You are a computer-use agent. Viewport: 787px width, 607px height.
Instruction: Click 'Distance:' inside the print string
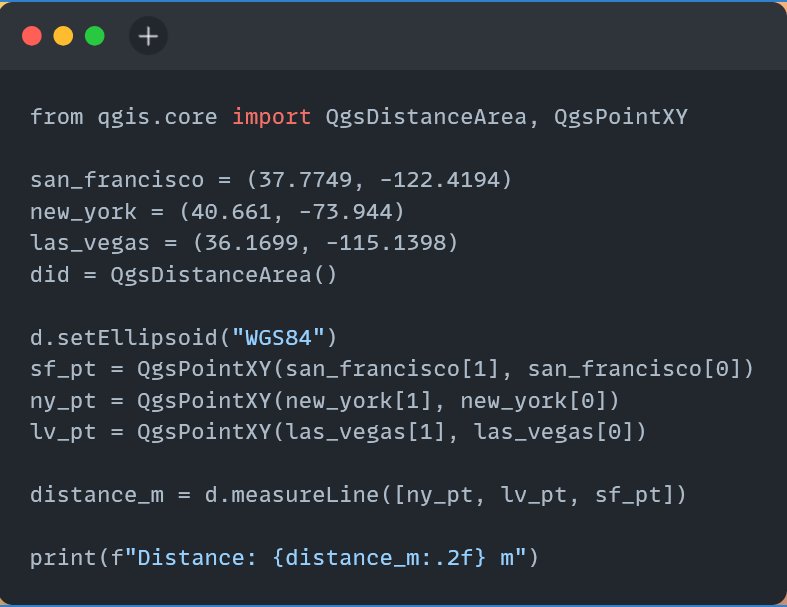(197, 558)
